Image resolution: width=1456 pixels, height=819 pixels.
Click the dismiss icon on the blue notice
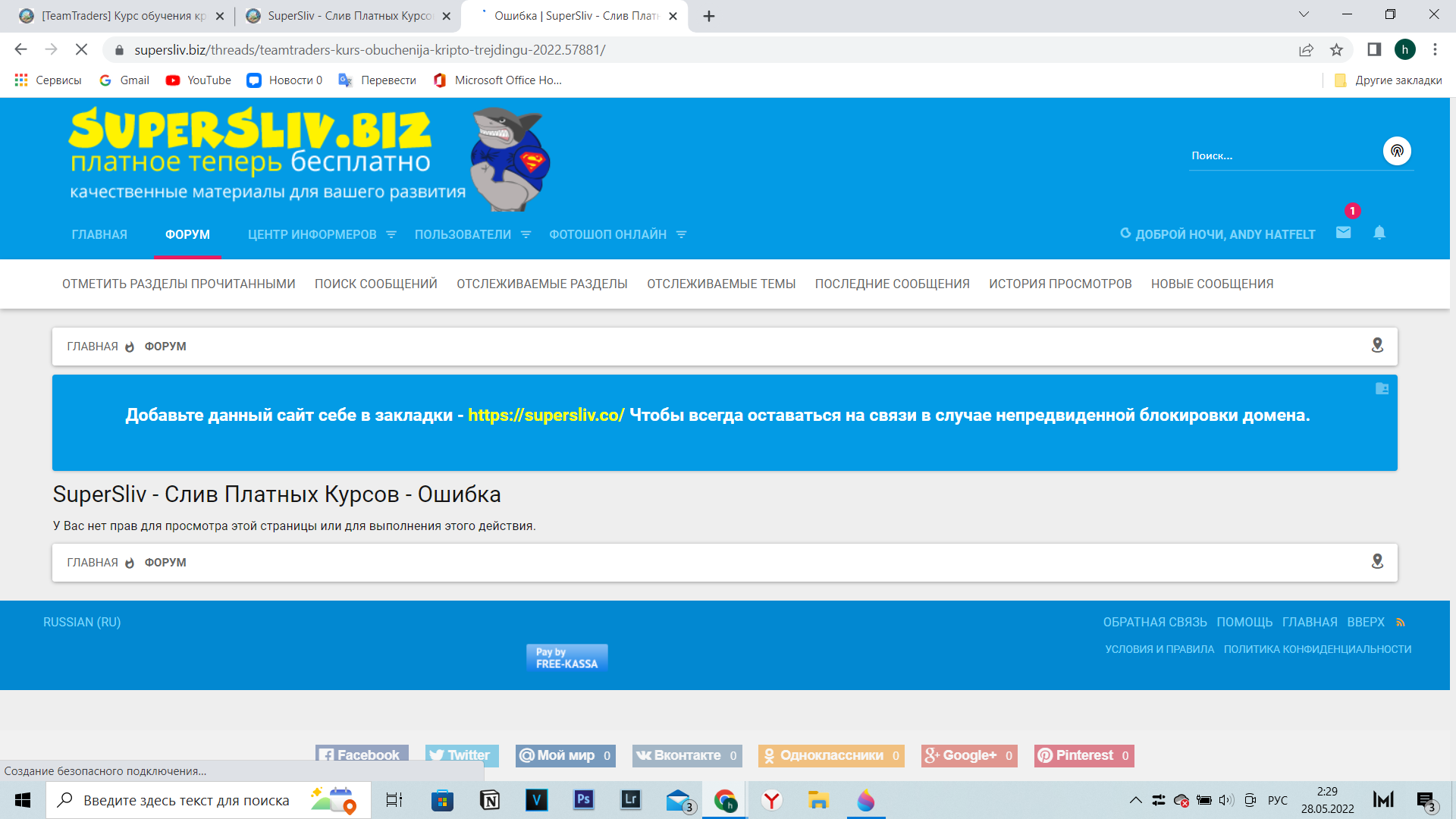click(x=1382, y=388)
